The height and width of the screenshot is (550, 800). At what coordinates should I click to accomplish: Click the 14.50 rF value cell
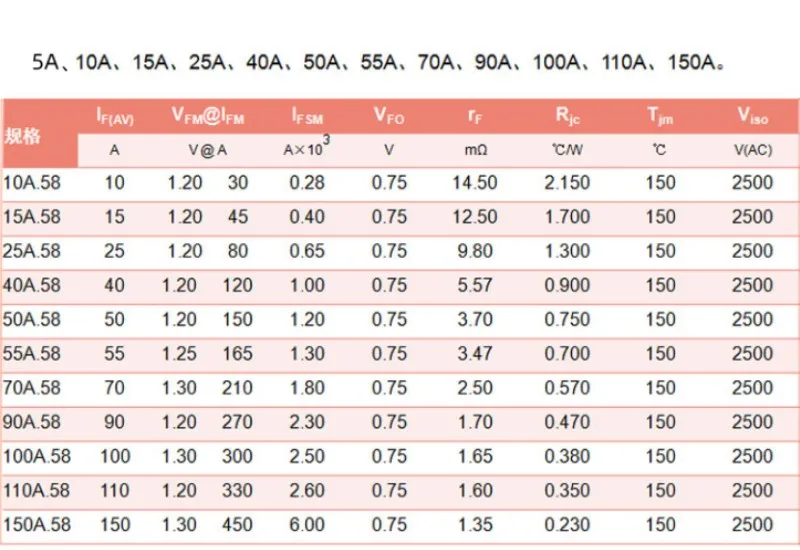tap(474, 182)
